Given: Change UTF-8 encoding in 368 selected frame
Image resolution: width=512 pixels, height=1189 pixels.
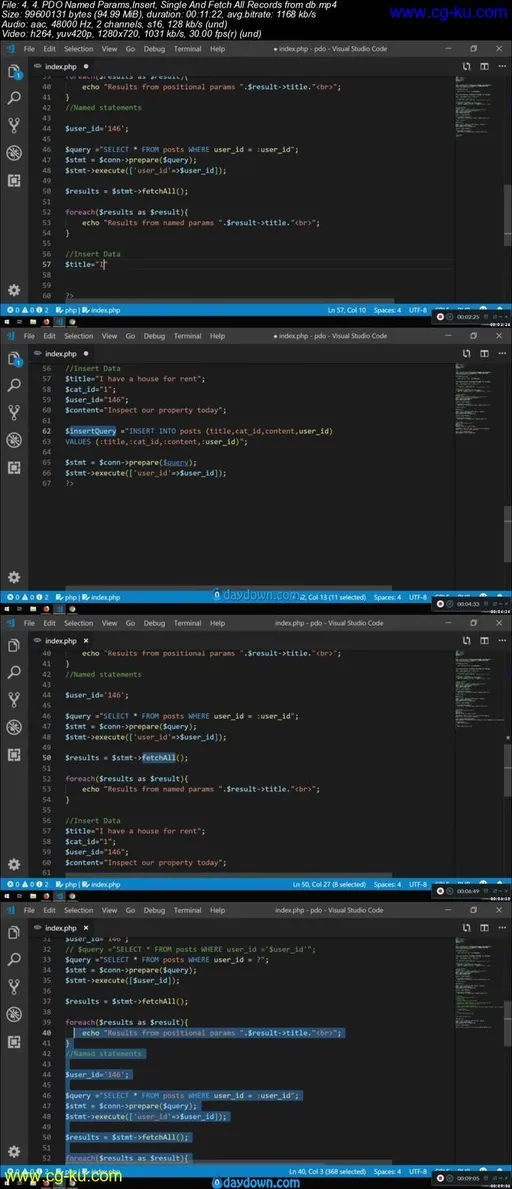Looking at the screenshot, I should (x=418, y=1172).
